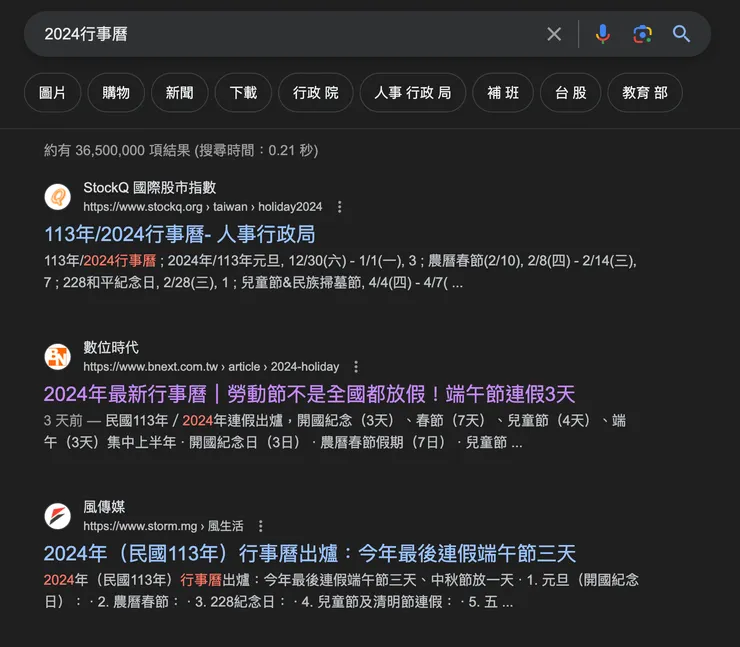Viewport: 740px width, 647px height.
Task: Click the bnext.com.tw article 2024-holiday URL
Action: pos(211,367)
